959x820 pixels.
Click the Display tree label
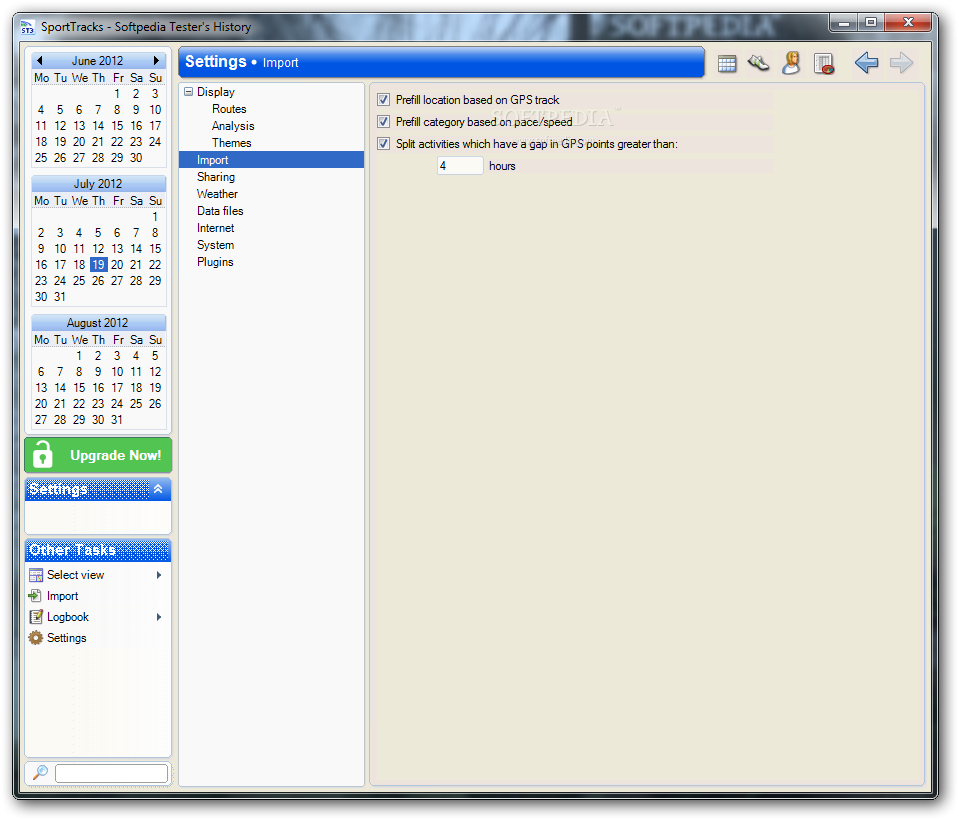coord(216,92)
